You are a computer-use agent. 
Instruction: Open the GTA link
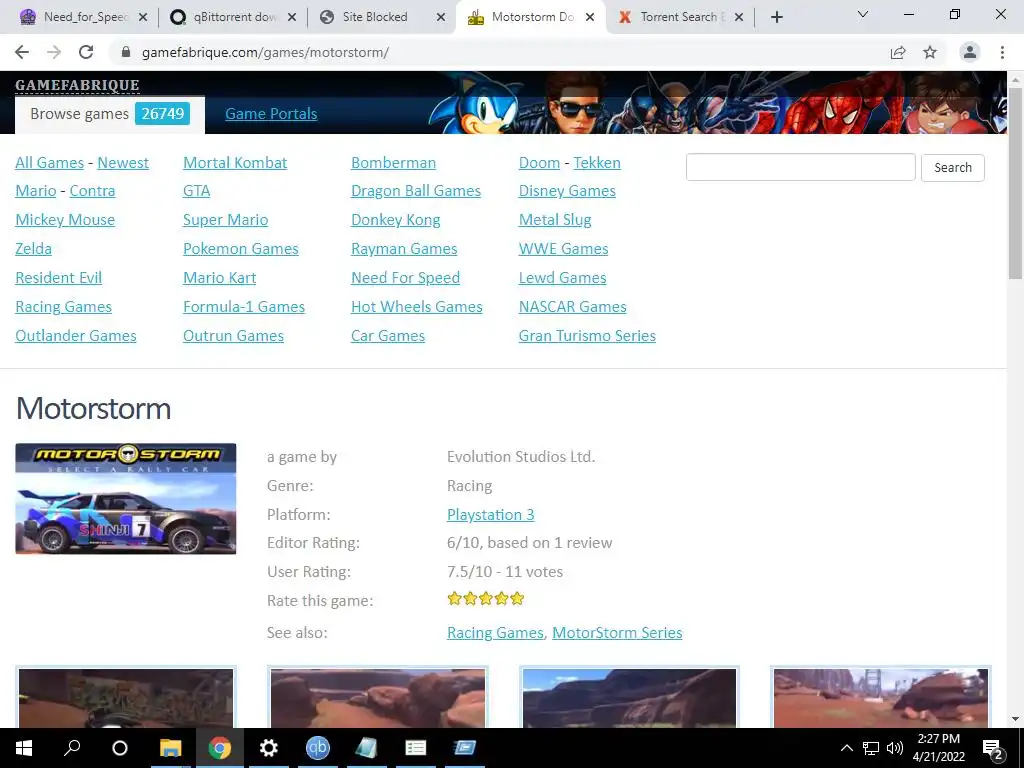(x=197, y=191)
